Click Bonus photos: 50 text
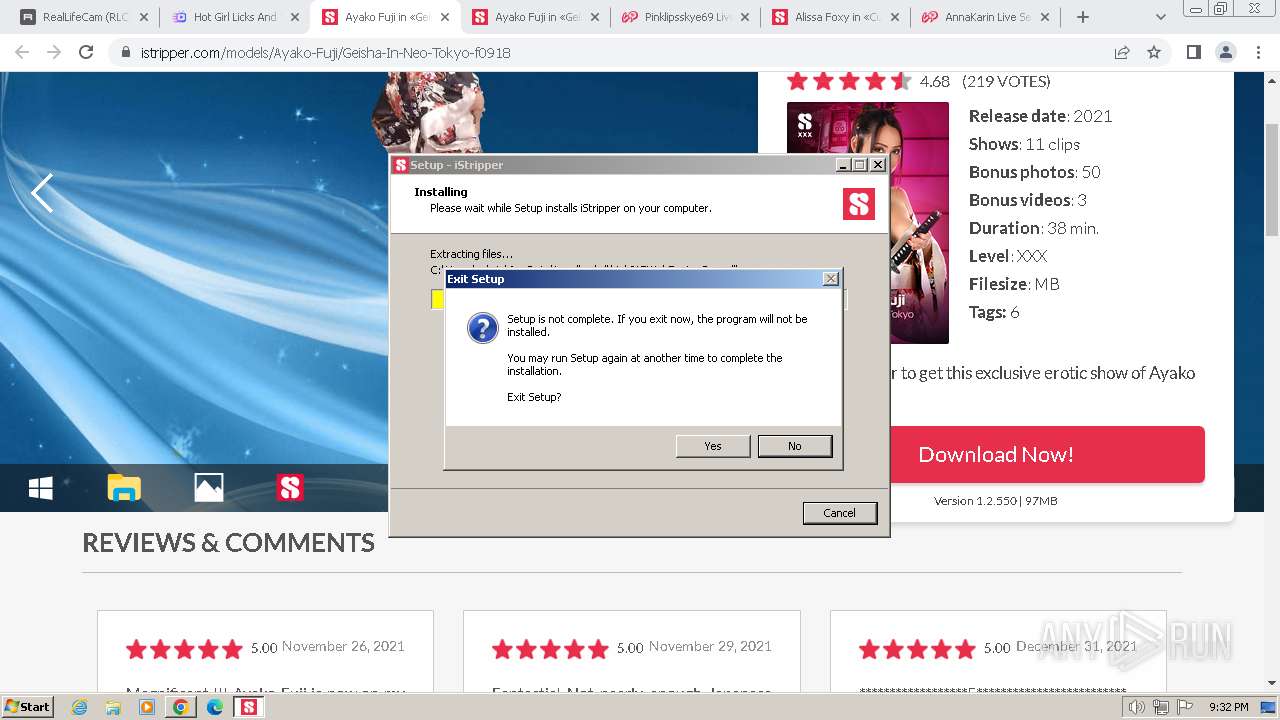This screenshot has width=1280, height=720. [1035, 172]
